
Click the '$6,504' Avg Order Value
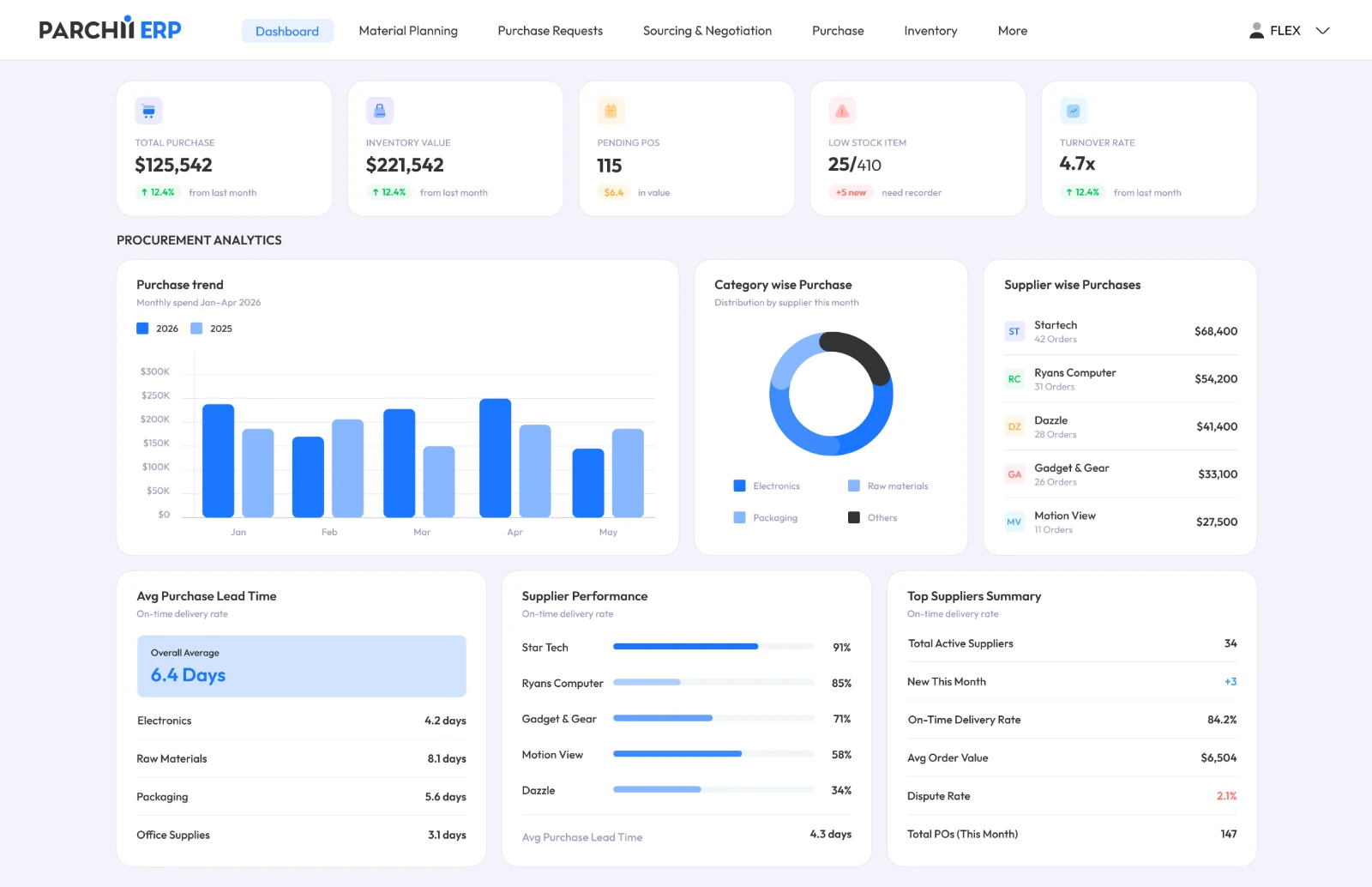pos(1219,758)
